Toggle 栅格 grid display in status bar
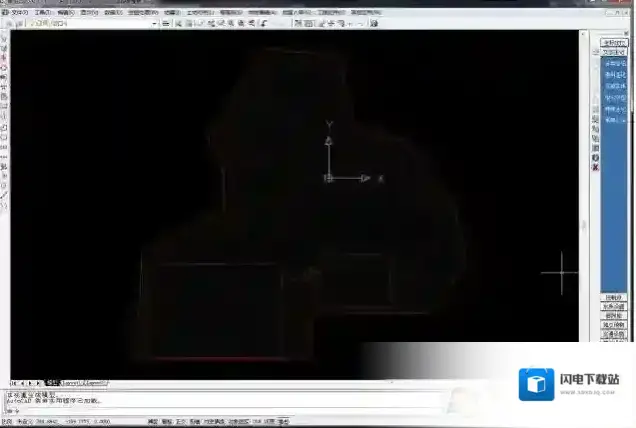 (167, 422)
